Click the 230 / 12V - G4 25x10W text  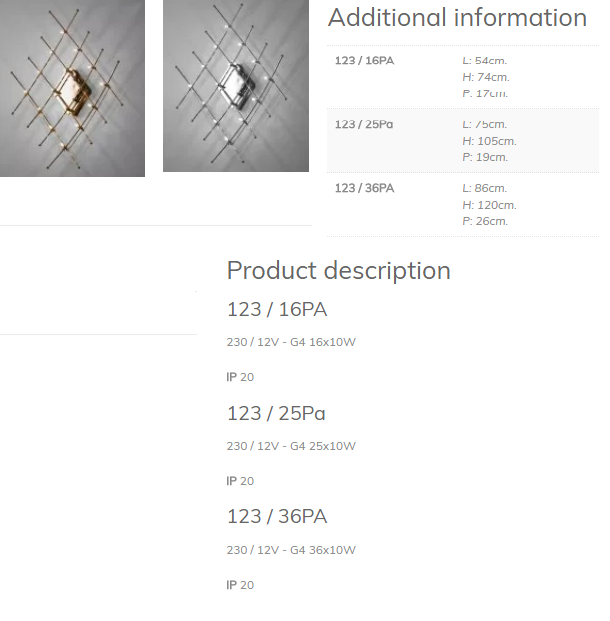coord(291,446)
